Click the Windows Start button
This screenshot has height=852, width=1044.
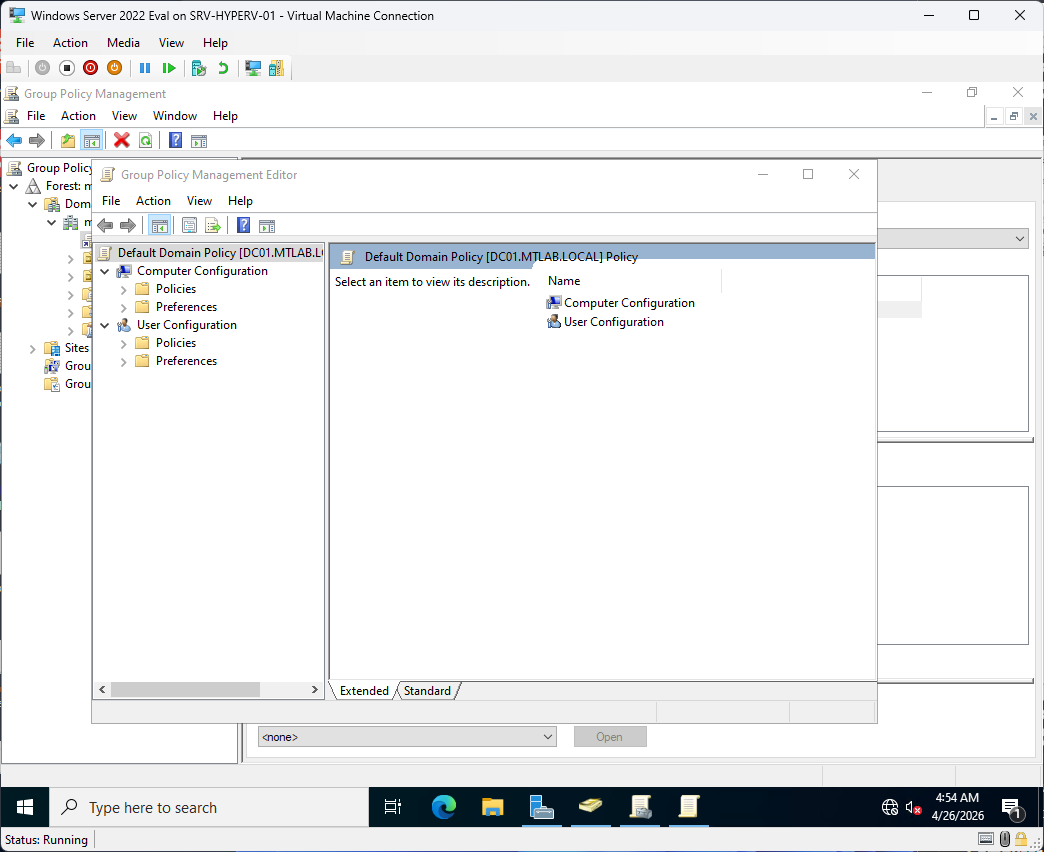tap(25, 807)
